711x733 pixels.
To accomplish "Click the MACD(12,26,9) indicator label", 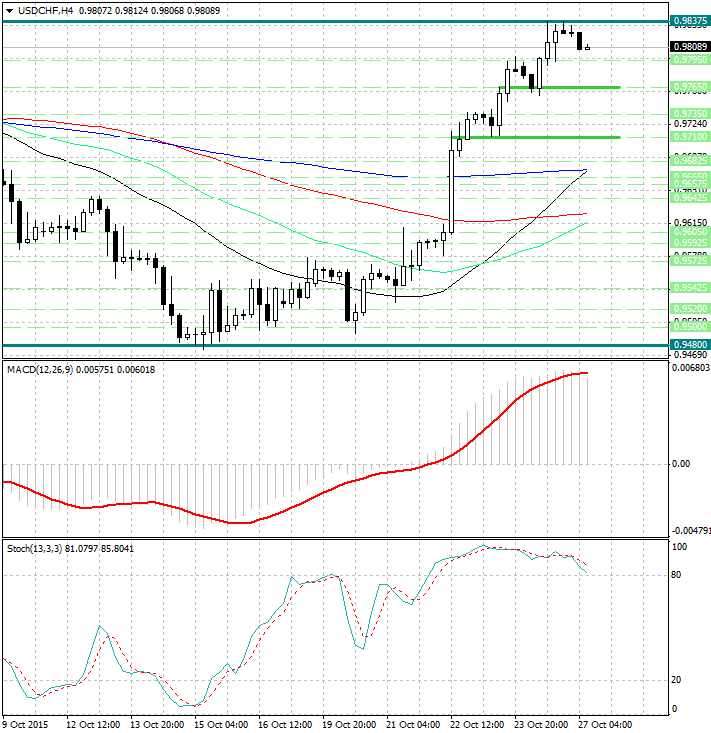I will coord(40,370).
